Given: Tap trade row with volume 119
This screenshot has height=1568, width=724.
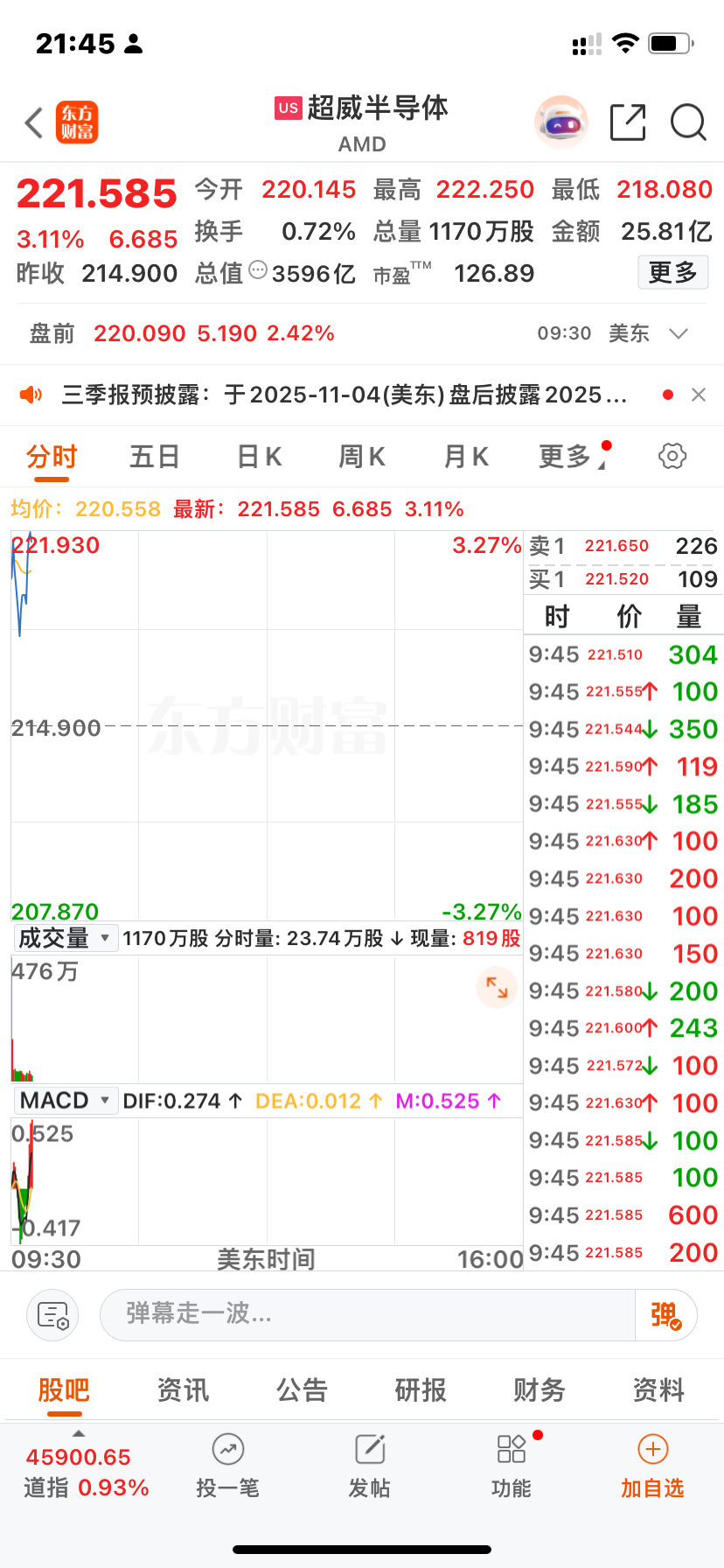Looking at the screenshot, I should [623, 766].
